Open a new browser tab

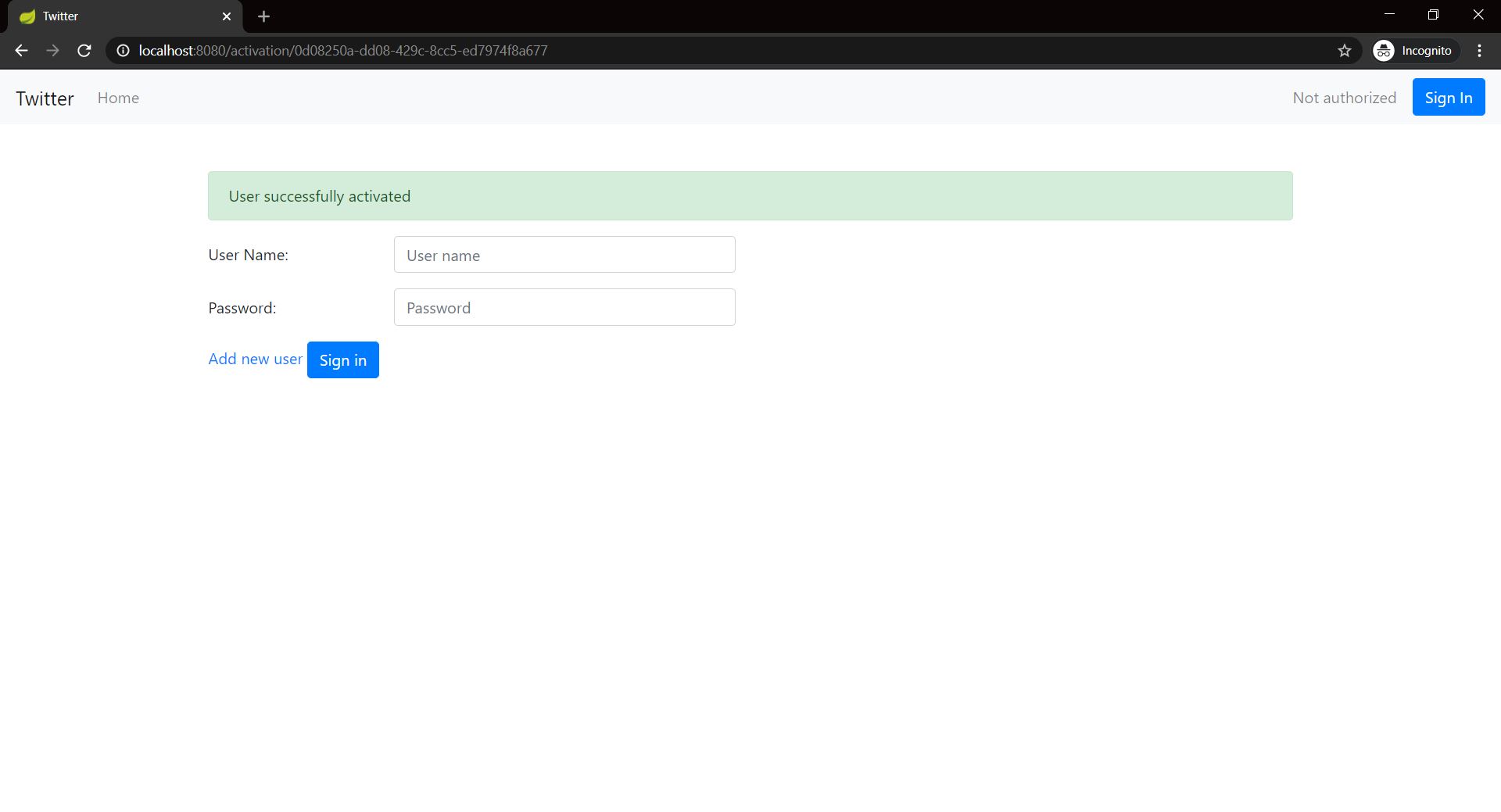(263, 16)
